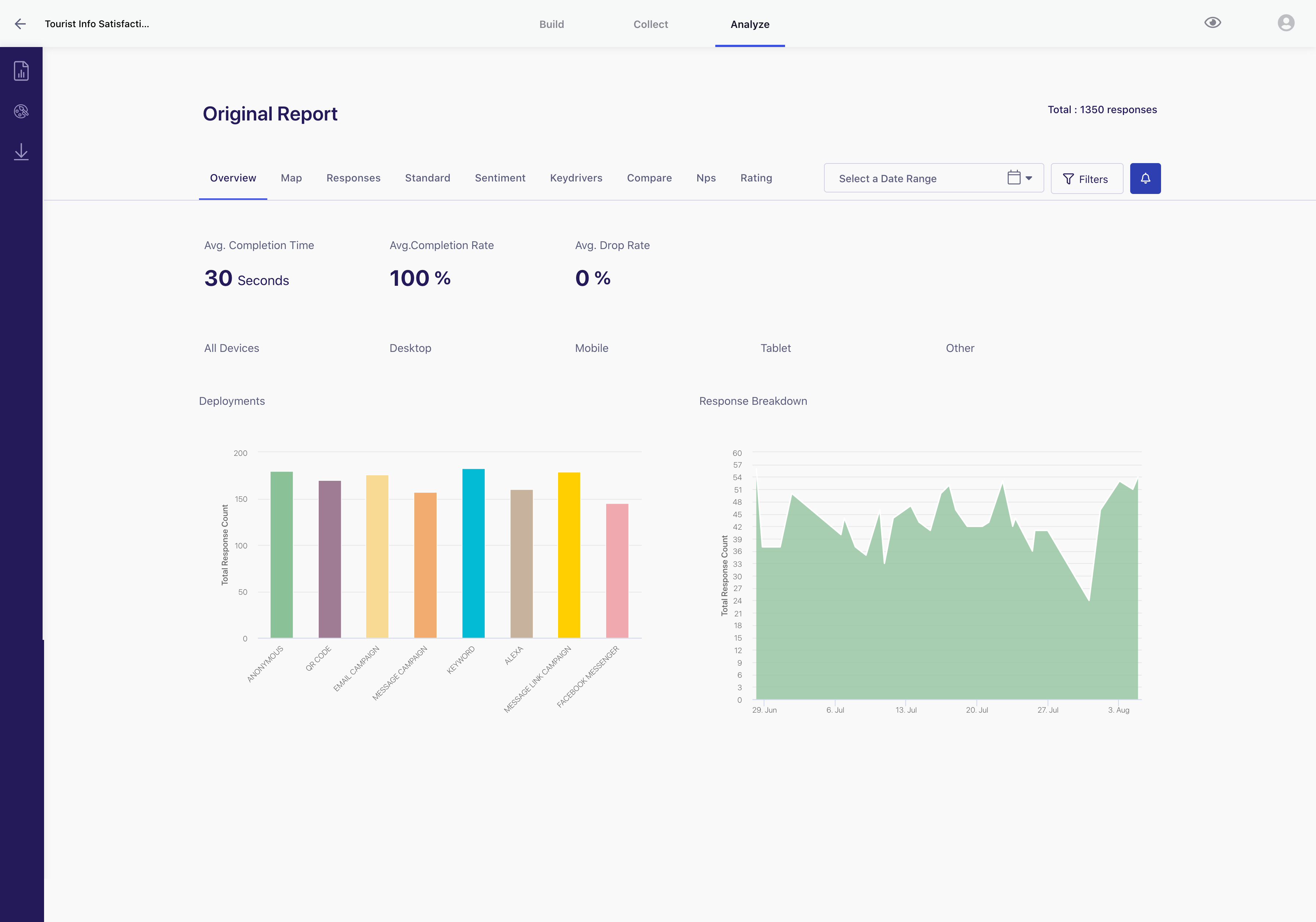Click the calendar icon in date range
Viewport: 1316px width, 922px height.
point(1013,178)
